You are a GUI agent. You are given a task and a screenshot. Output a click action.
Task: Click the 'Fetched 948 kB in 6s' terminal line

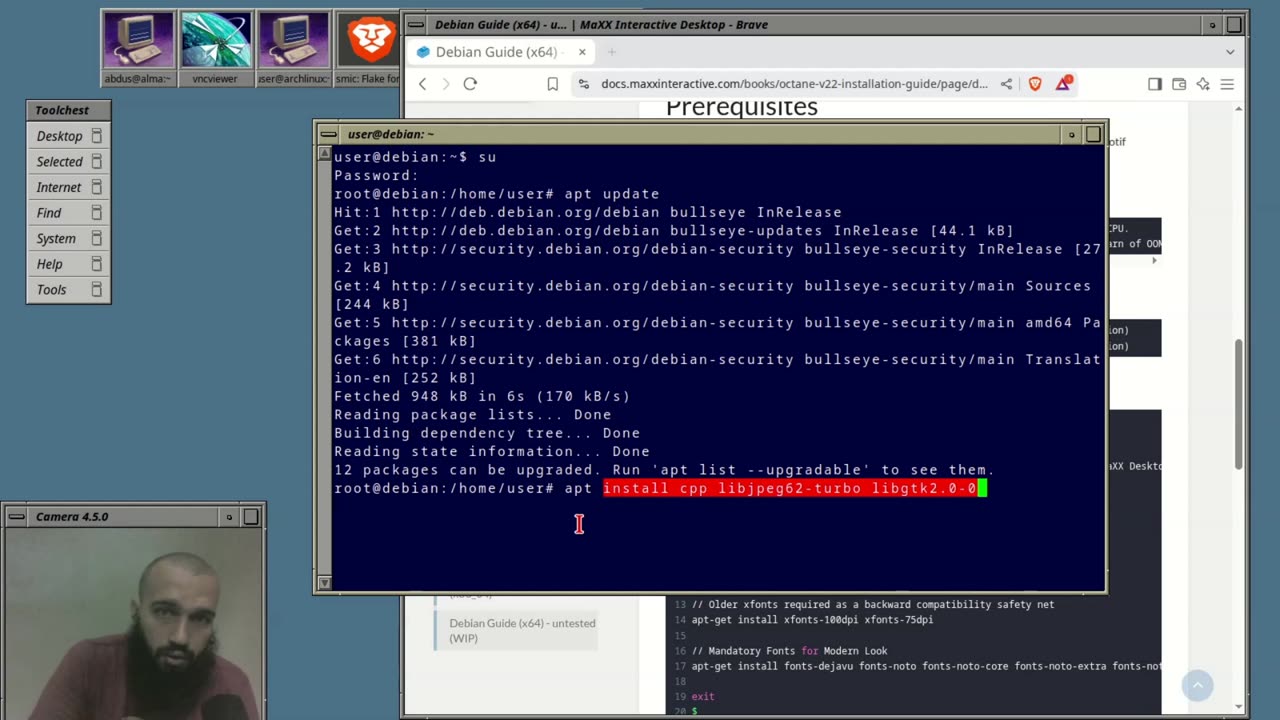pos(482,396)
